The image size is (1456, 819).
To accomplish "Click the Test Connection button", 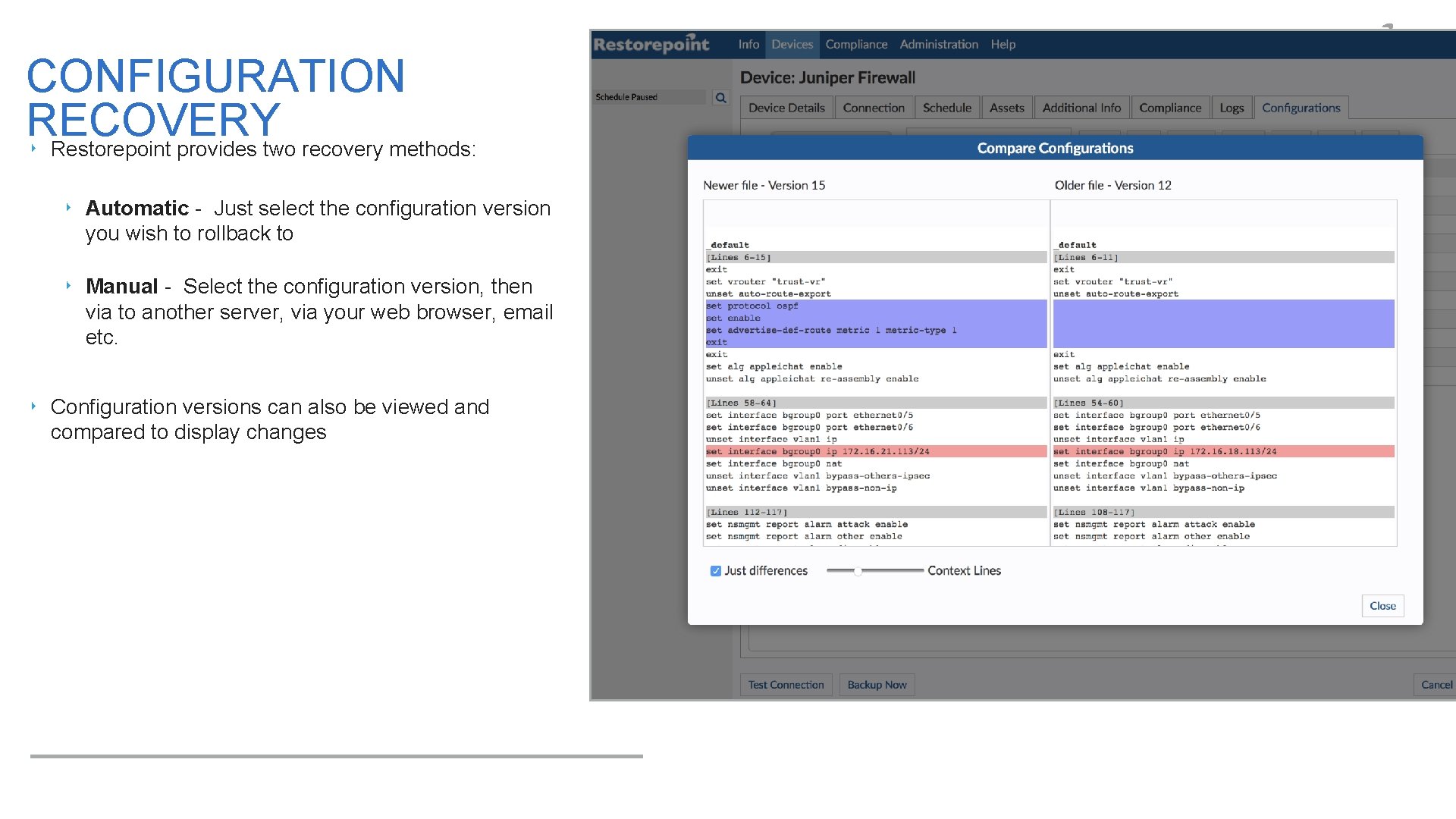I will [786, 684].
